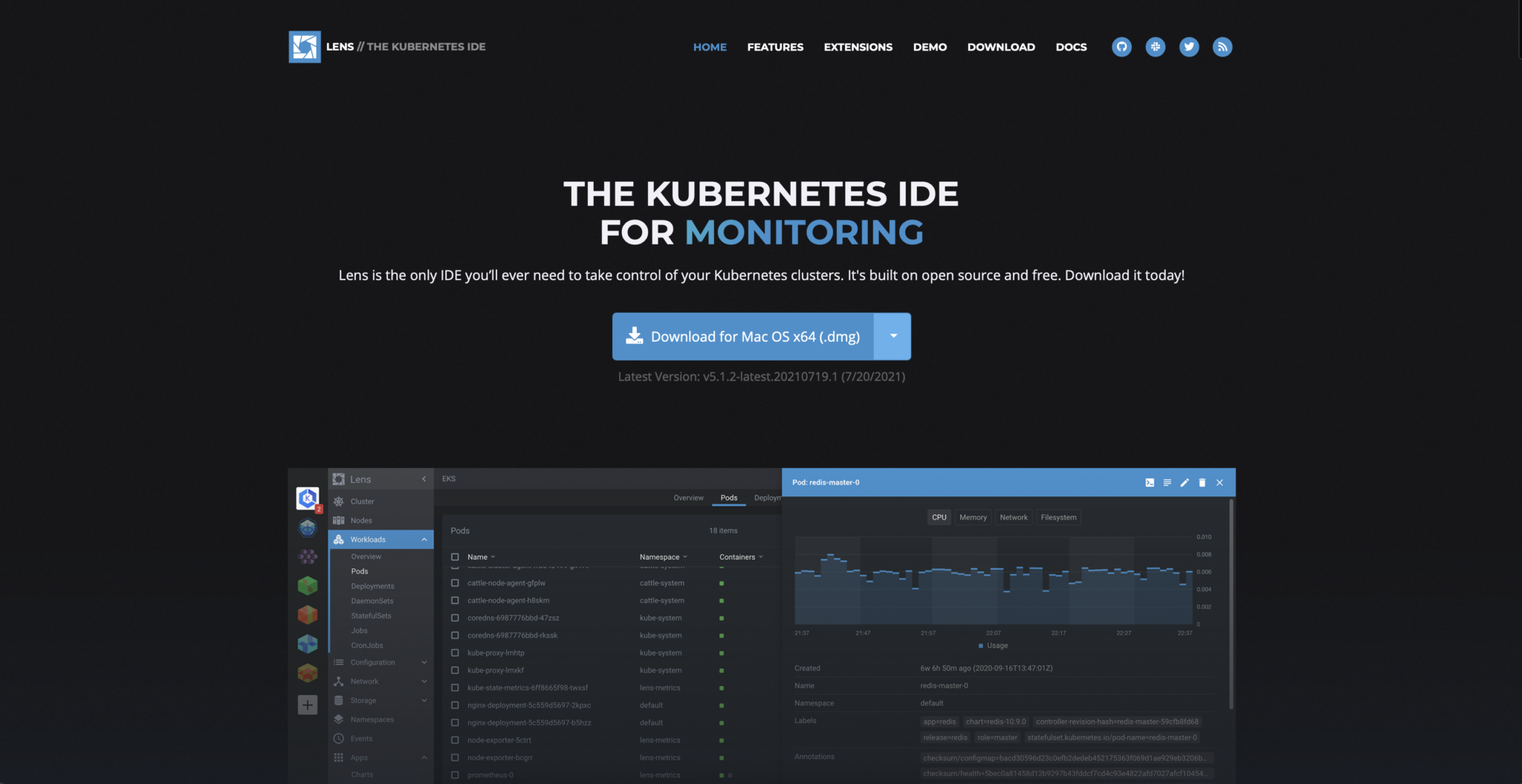Switch to the Memory metrics tab

pyautogui.click(x=972, y=516)
